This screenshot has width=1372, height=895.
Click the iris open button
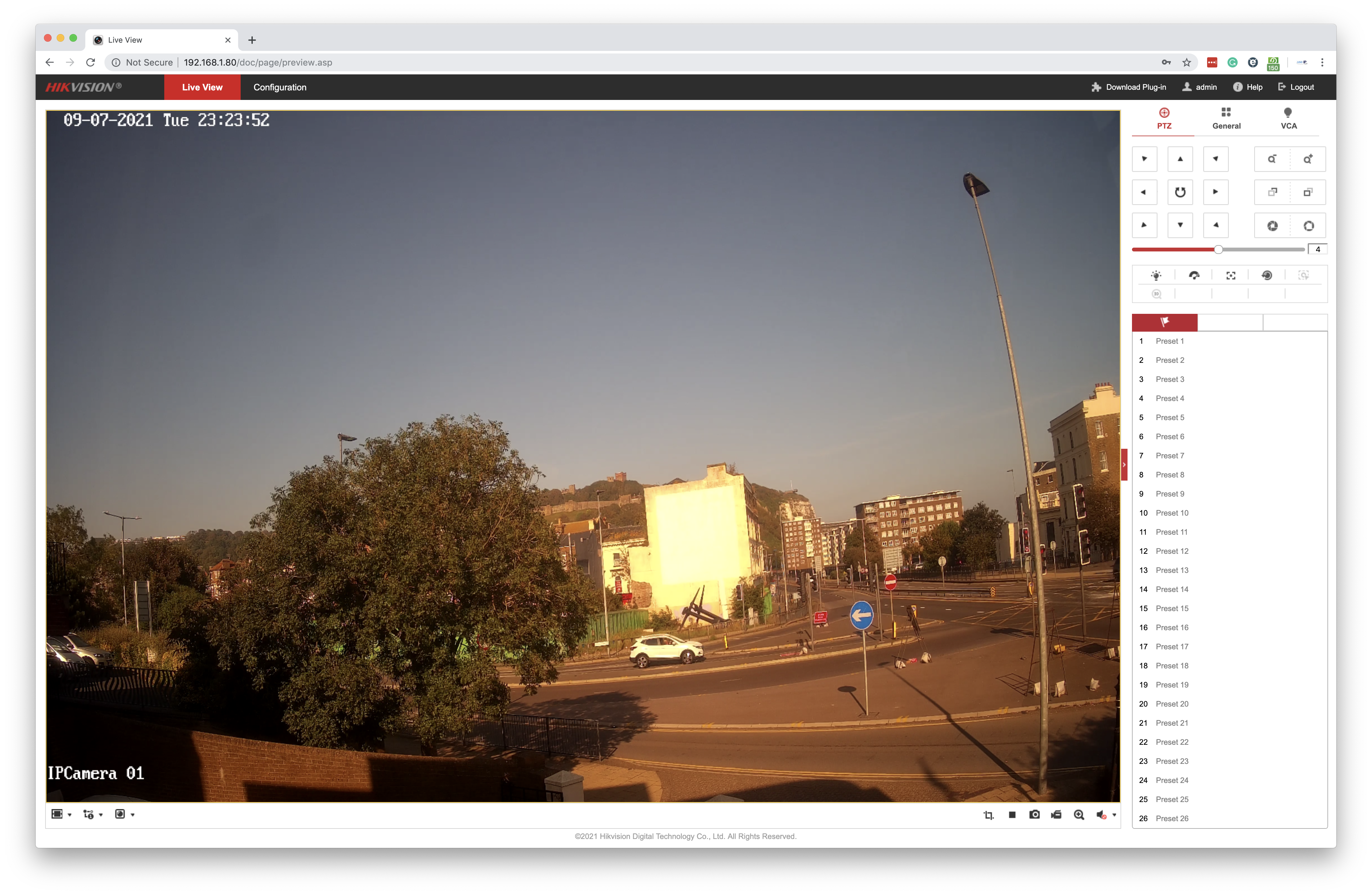point(1308,225)
